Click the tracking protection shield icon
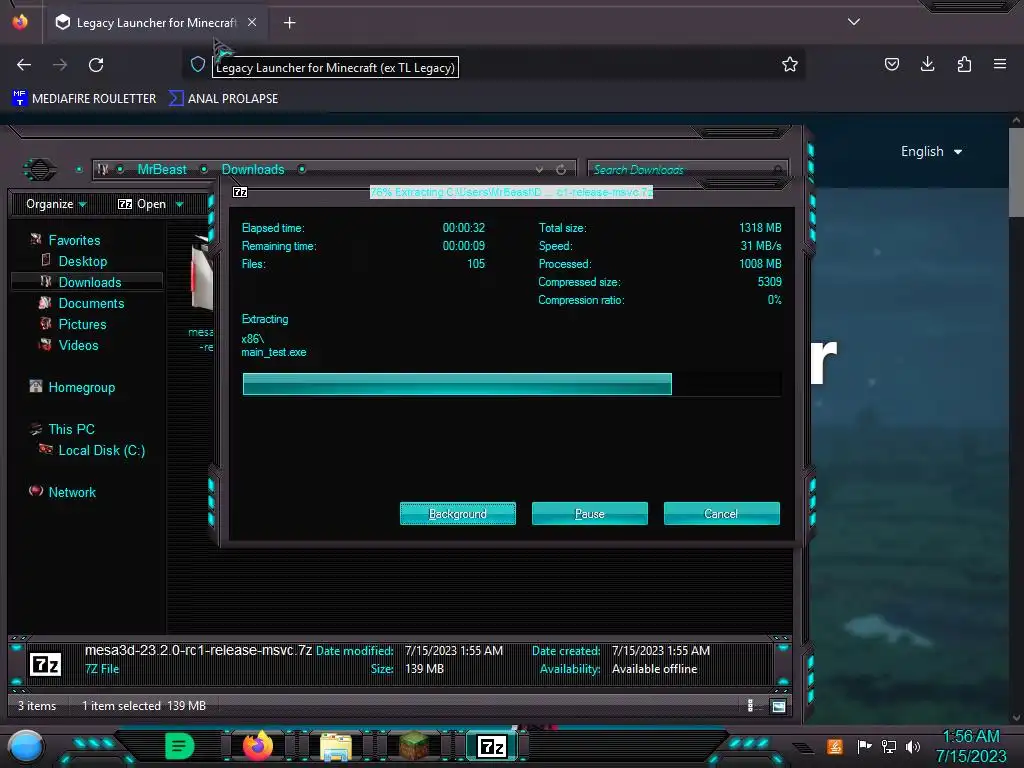The height and width of the screenshot is (768, 1024). (x=198, y=64)
